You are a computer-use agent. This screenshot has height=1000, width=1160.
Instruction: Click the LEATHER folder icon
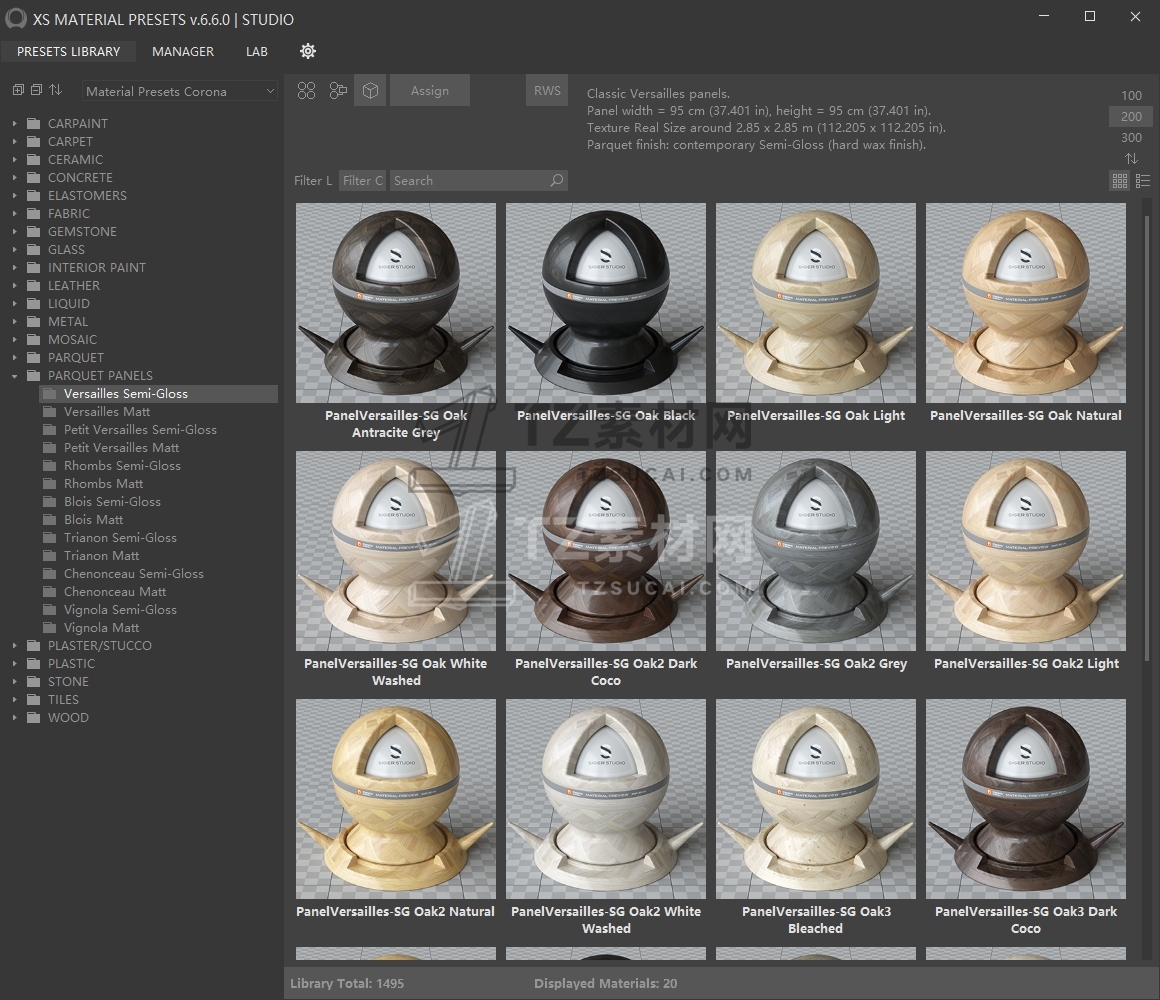[33, 286]
